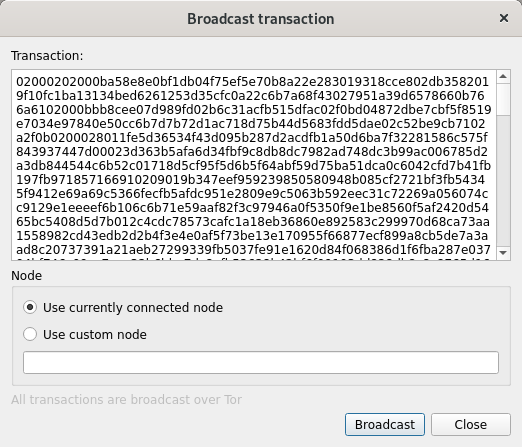522x447 pixels.
Task: Click the 'Node' group label
Action: (27, 276)
